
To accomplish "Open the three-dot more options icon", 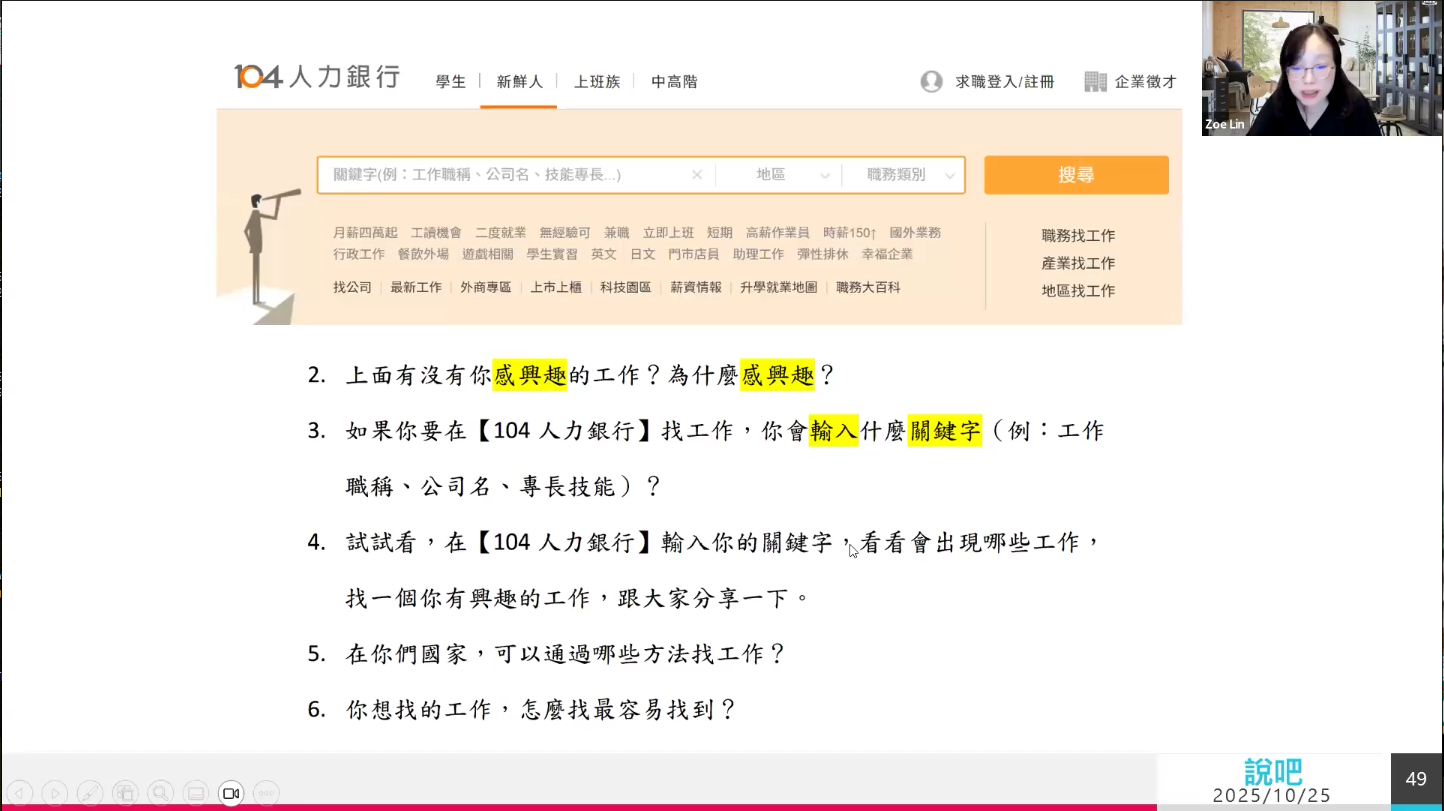I will (266, 792).
